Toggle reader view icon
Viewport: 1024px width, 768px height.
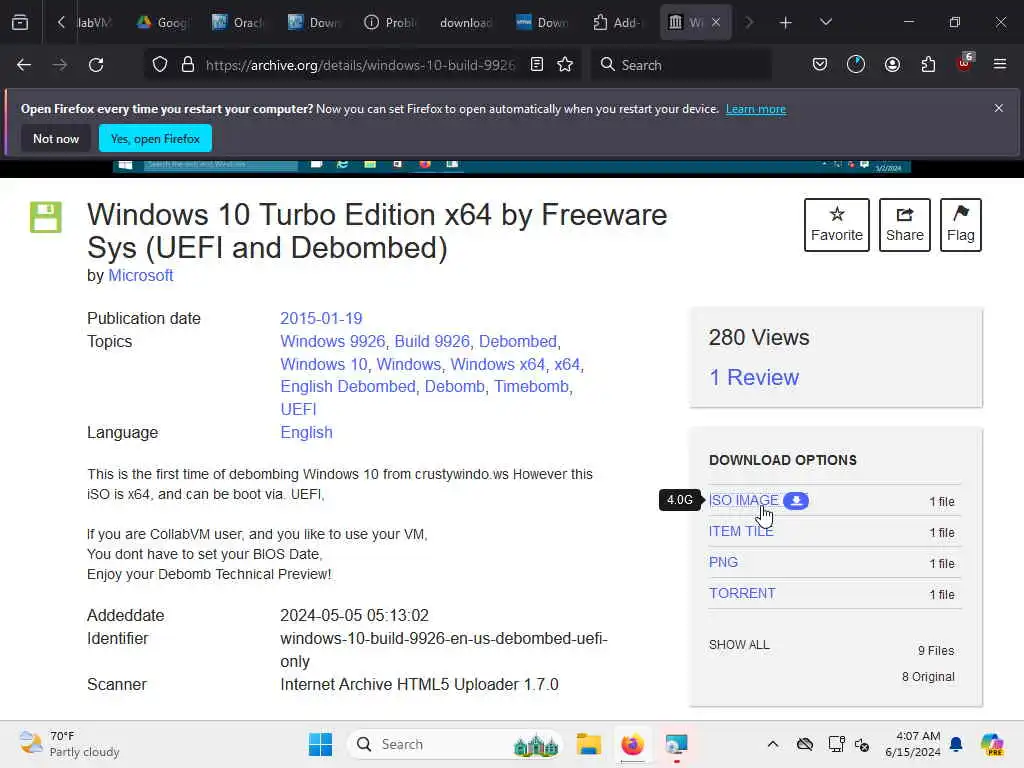tap(537, 65)
